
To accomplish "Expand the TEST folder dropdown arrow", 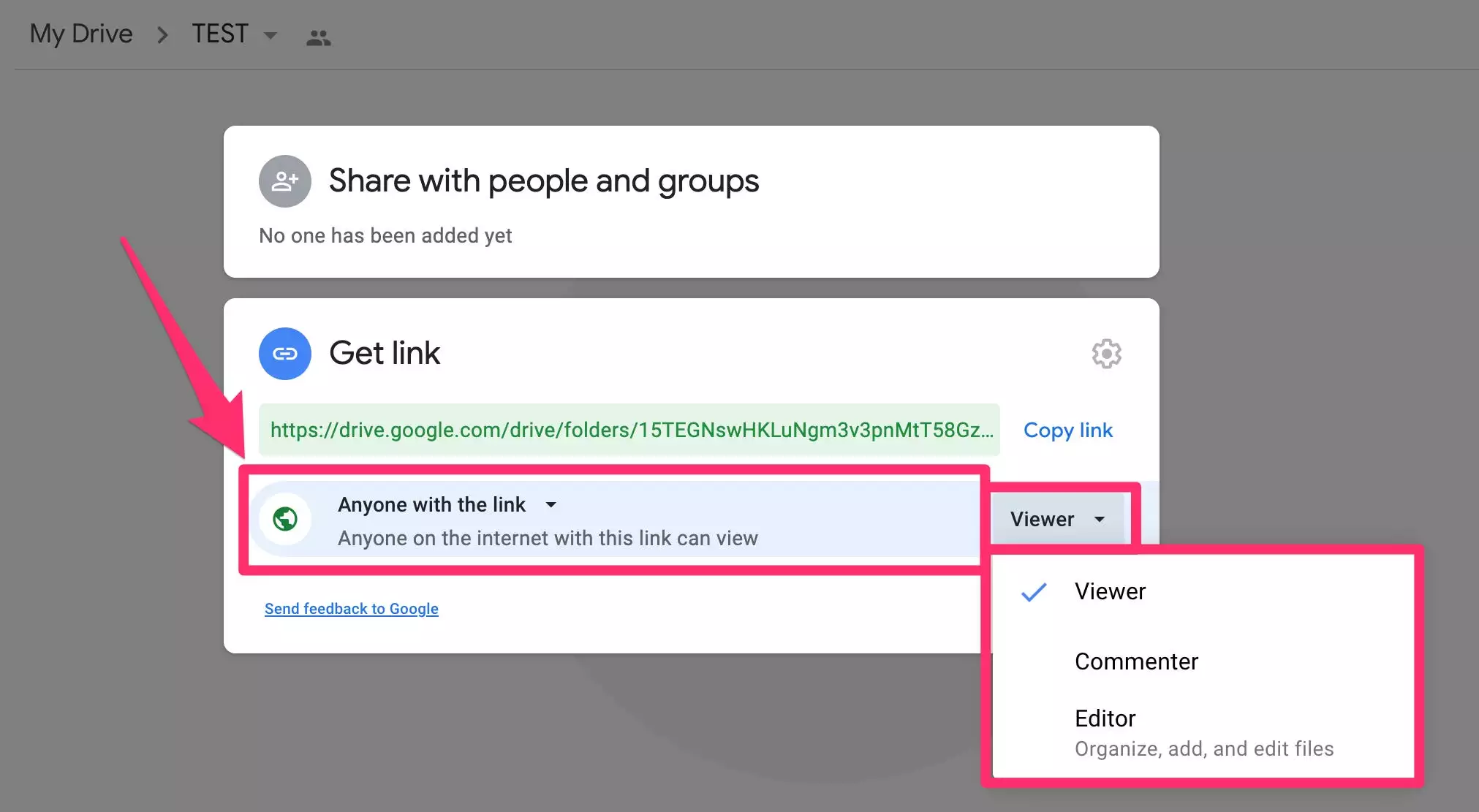I will (x=270, y=35).
